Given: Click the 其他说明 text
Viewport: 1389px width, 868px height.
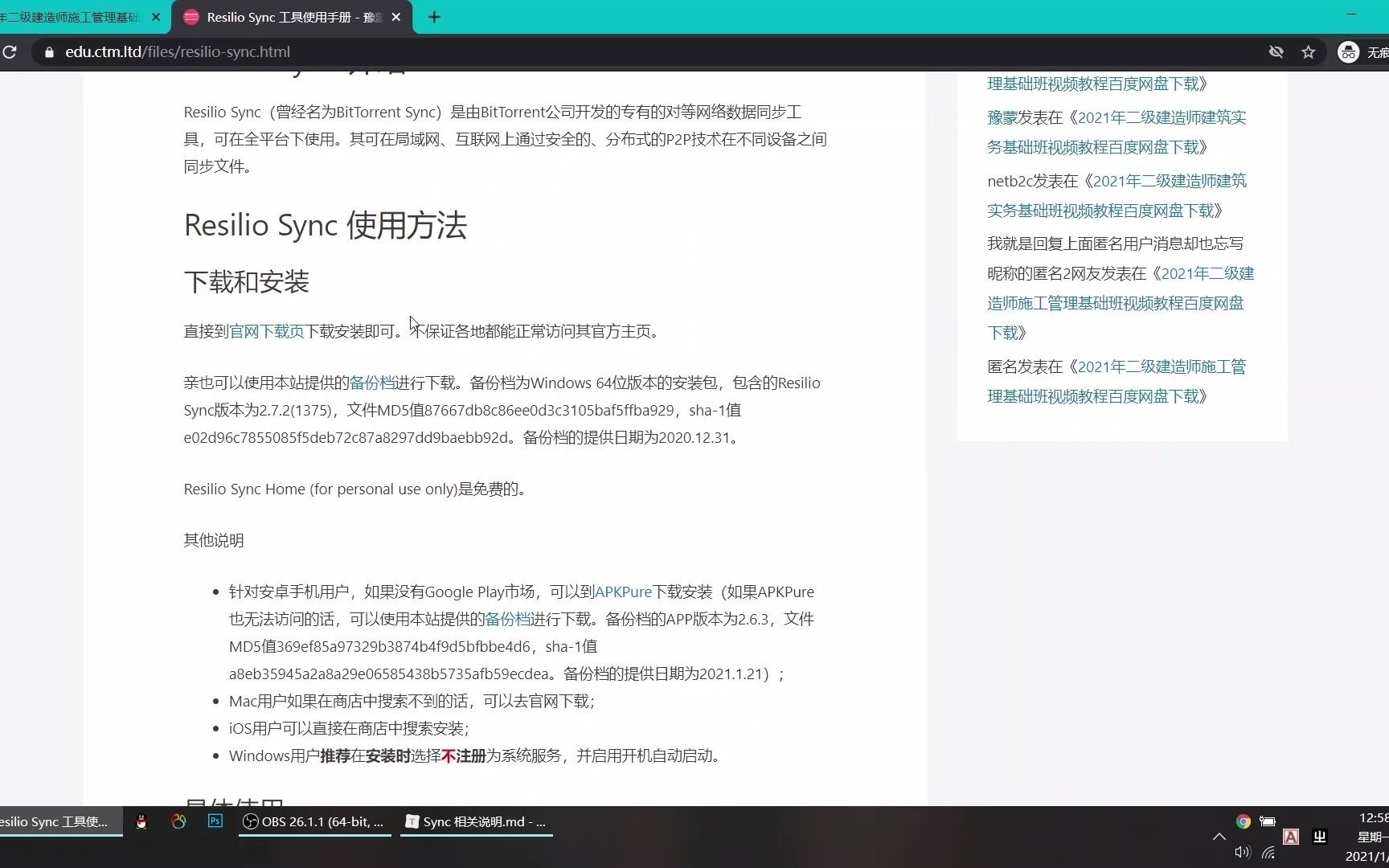Looking at the screenshot, I should pyautogui.click(x=213, y=540).
